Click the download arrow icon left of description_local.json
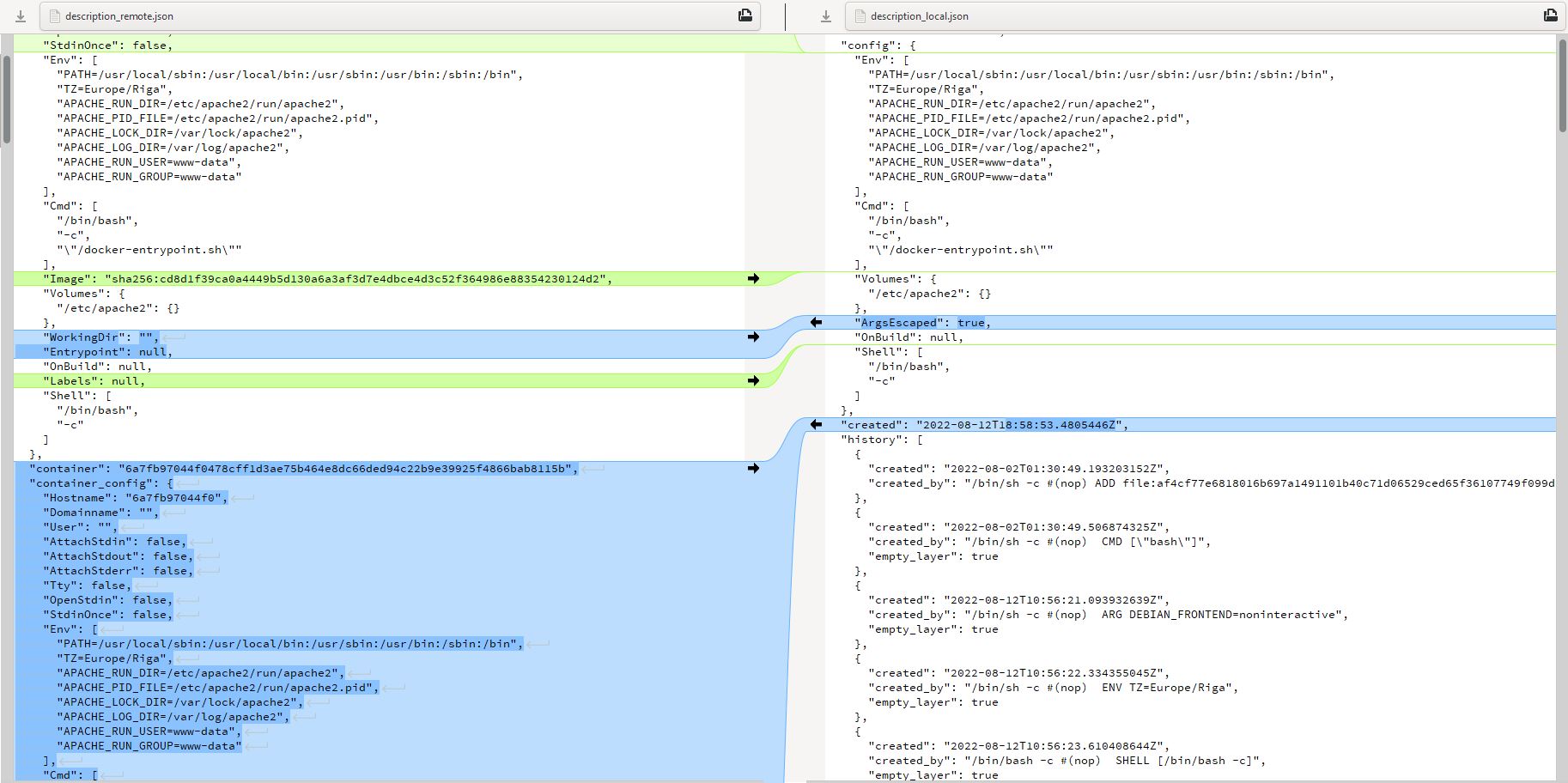1568x783 pixels. [826, 16]
